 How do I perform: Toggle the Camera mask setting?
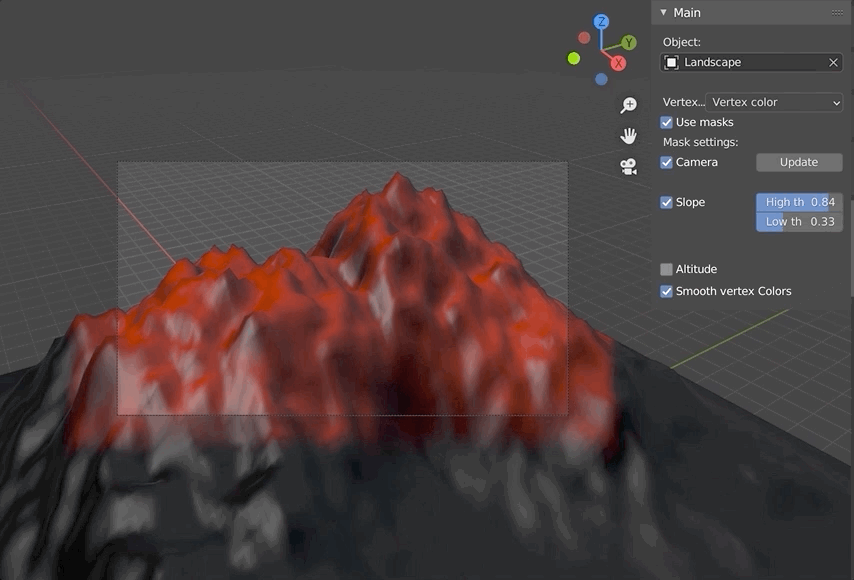(x=666, y=161)
